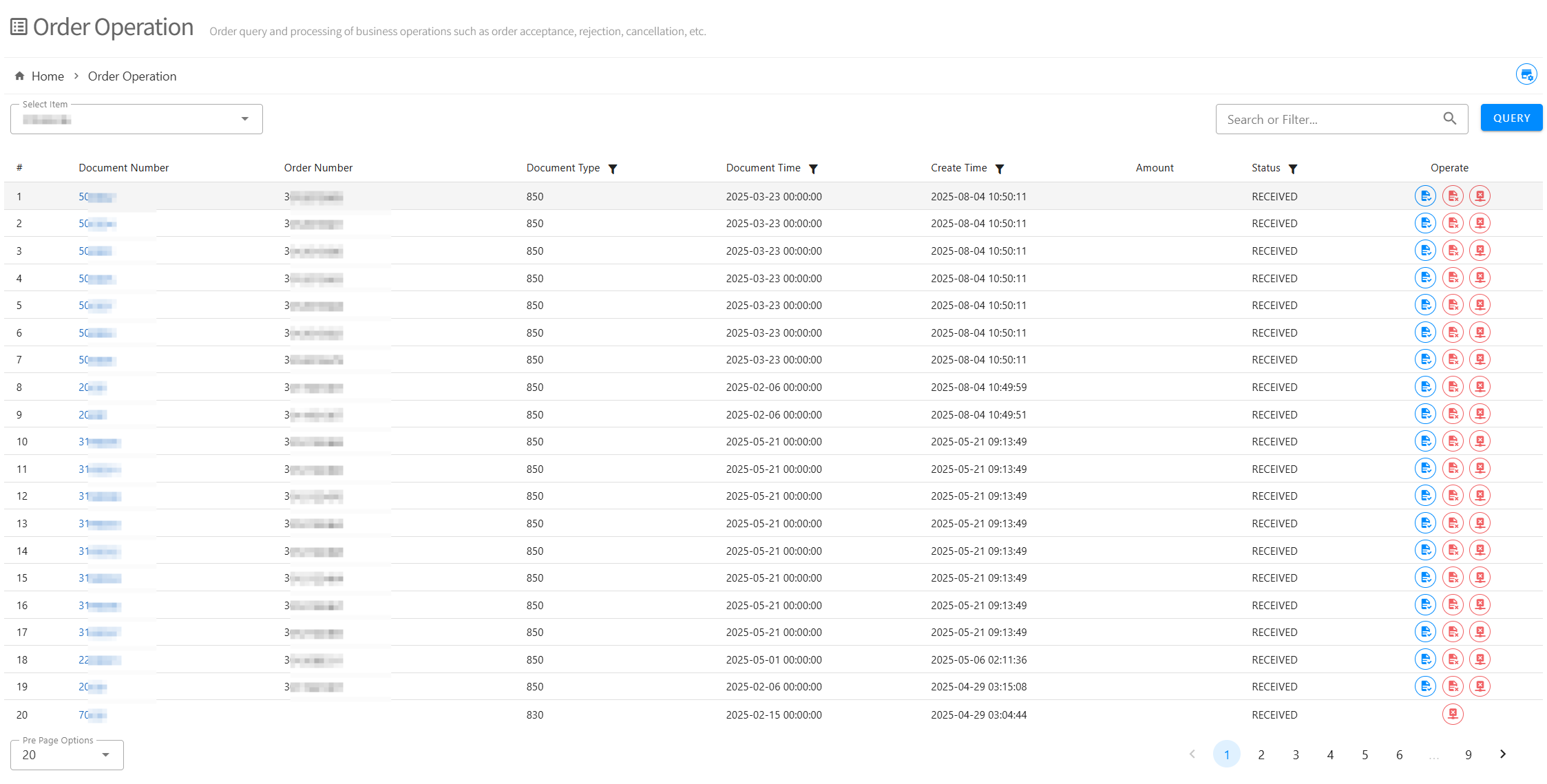Viewport: 1547px width, 784px height.
Task: Click the red cancel icon in row 20
Action: [x=1452, y=714]
